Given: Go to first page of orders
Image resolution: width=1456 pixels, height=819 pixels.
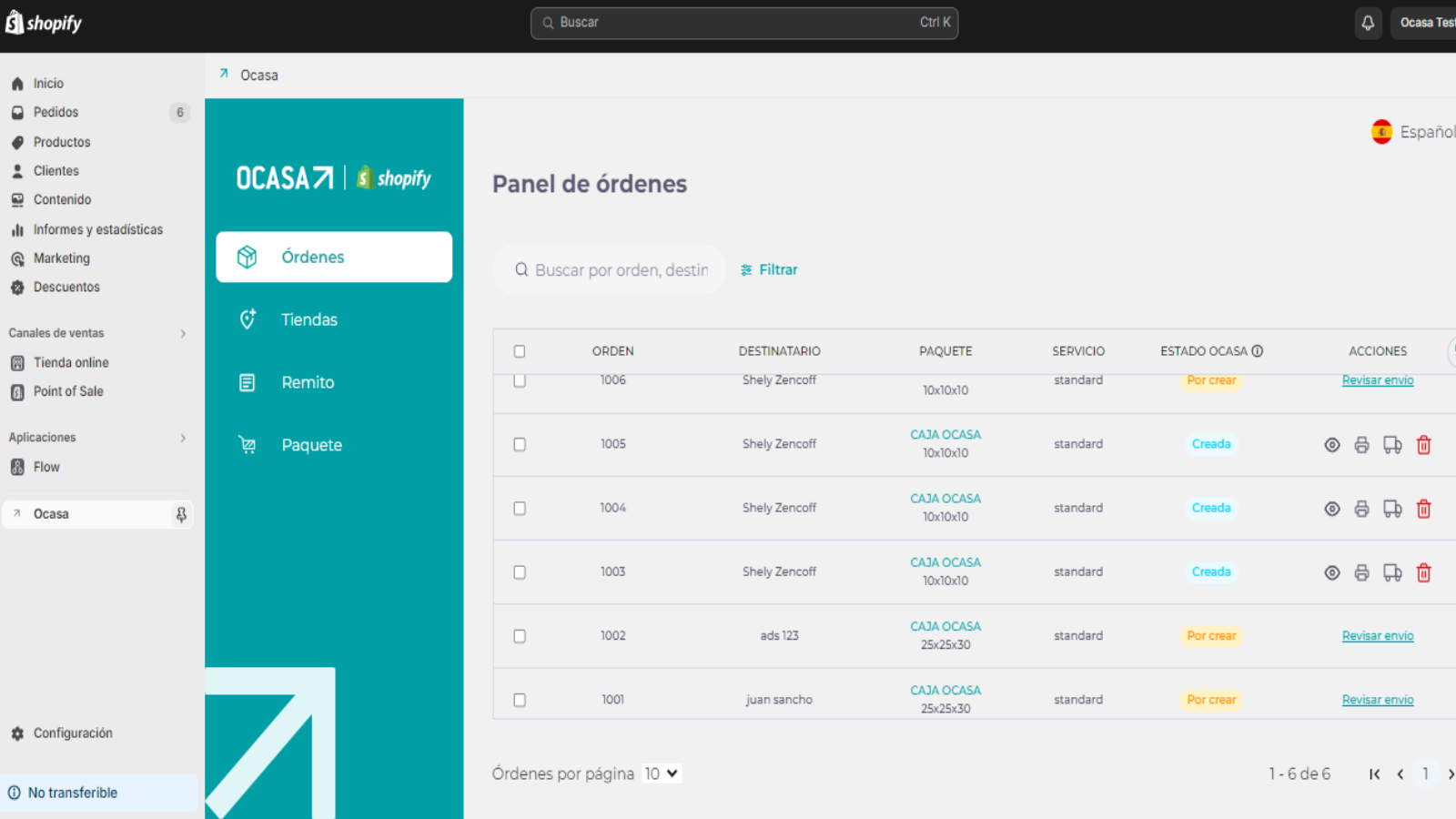Looking at the screenshot, I should point(1374,774).
